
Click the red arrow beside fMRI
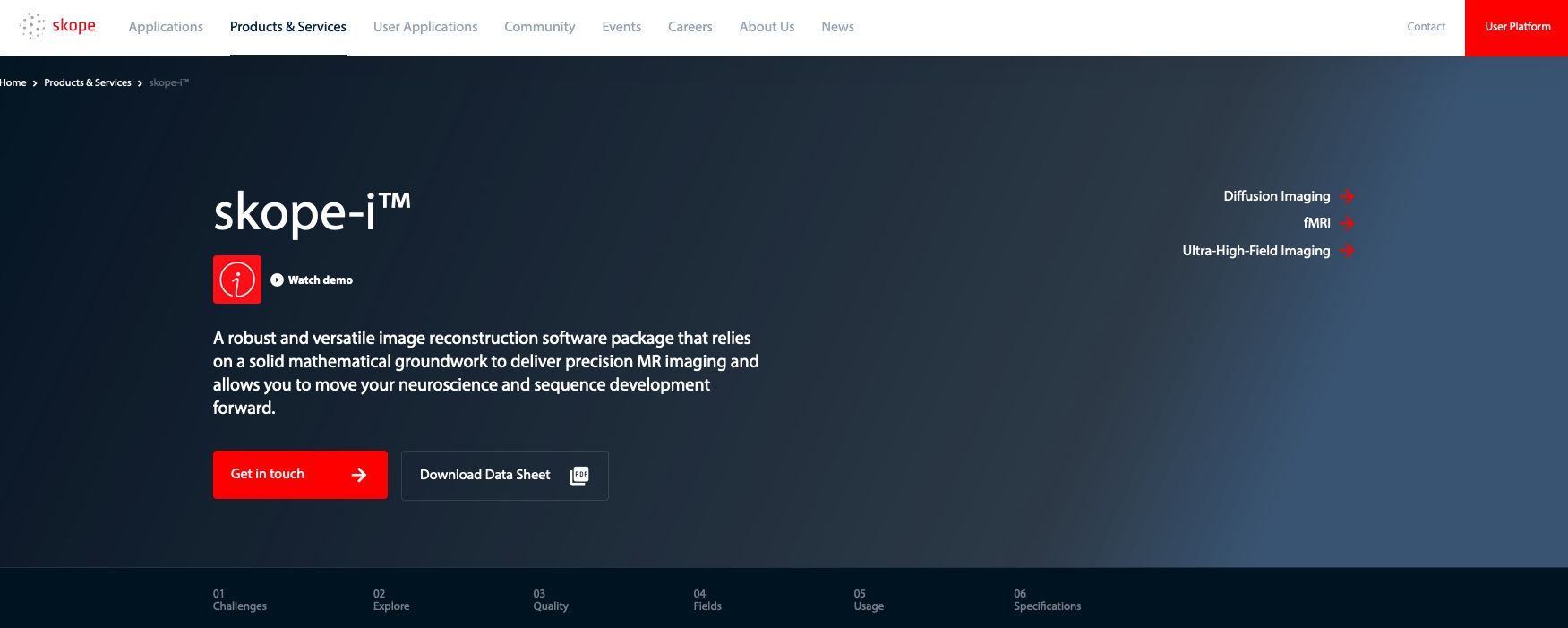tap(1347, 223)
